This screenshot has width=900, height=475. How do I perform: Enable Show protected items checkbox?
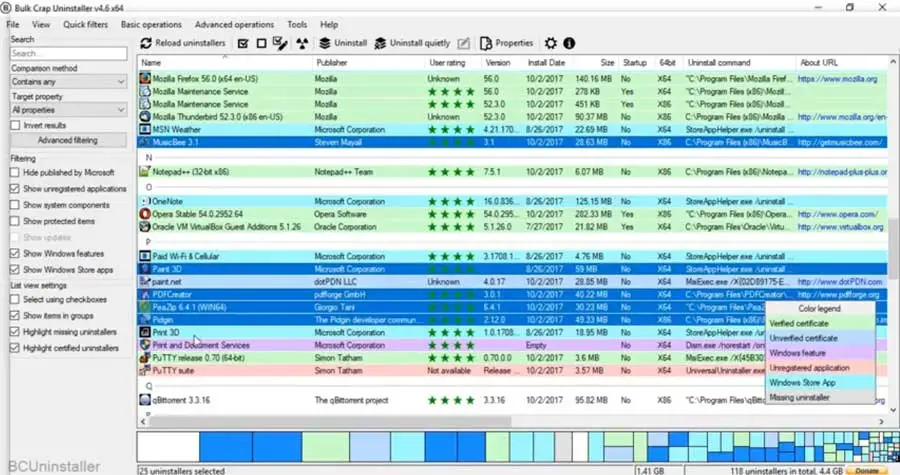(15, 221)
